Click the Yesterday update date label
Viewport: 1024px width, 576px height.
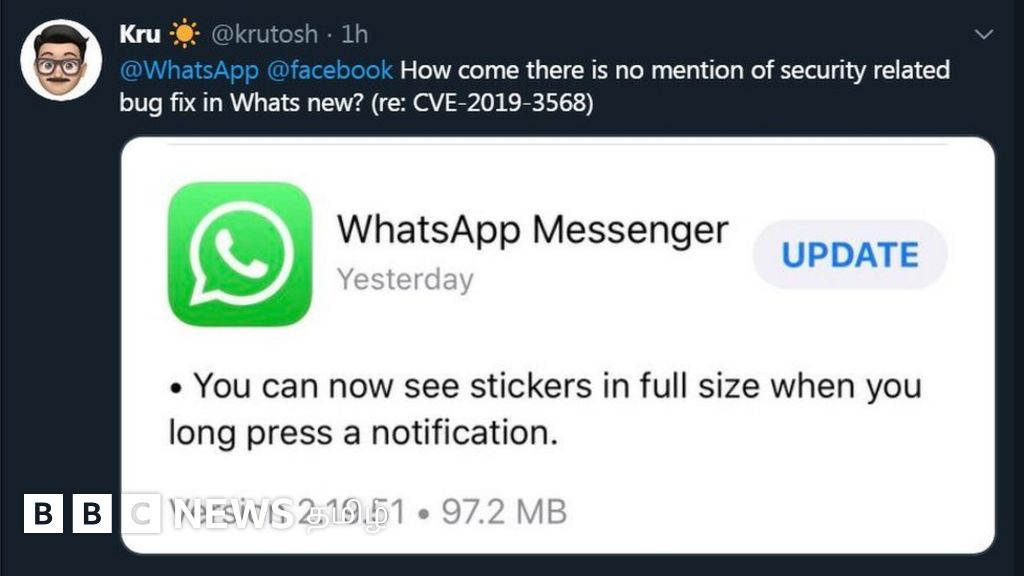click(x=405, y=280)
